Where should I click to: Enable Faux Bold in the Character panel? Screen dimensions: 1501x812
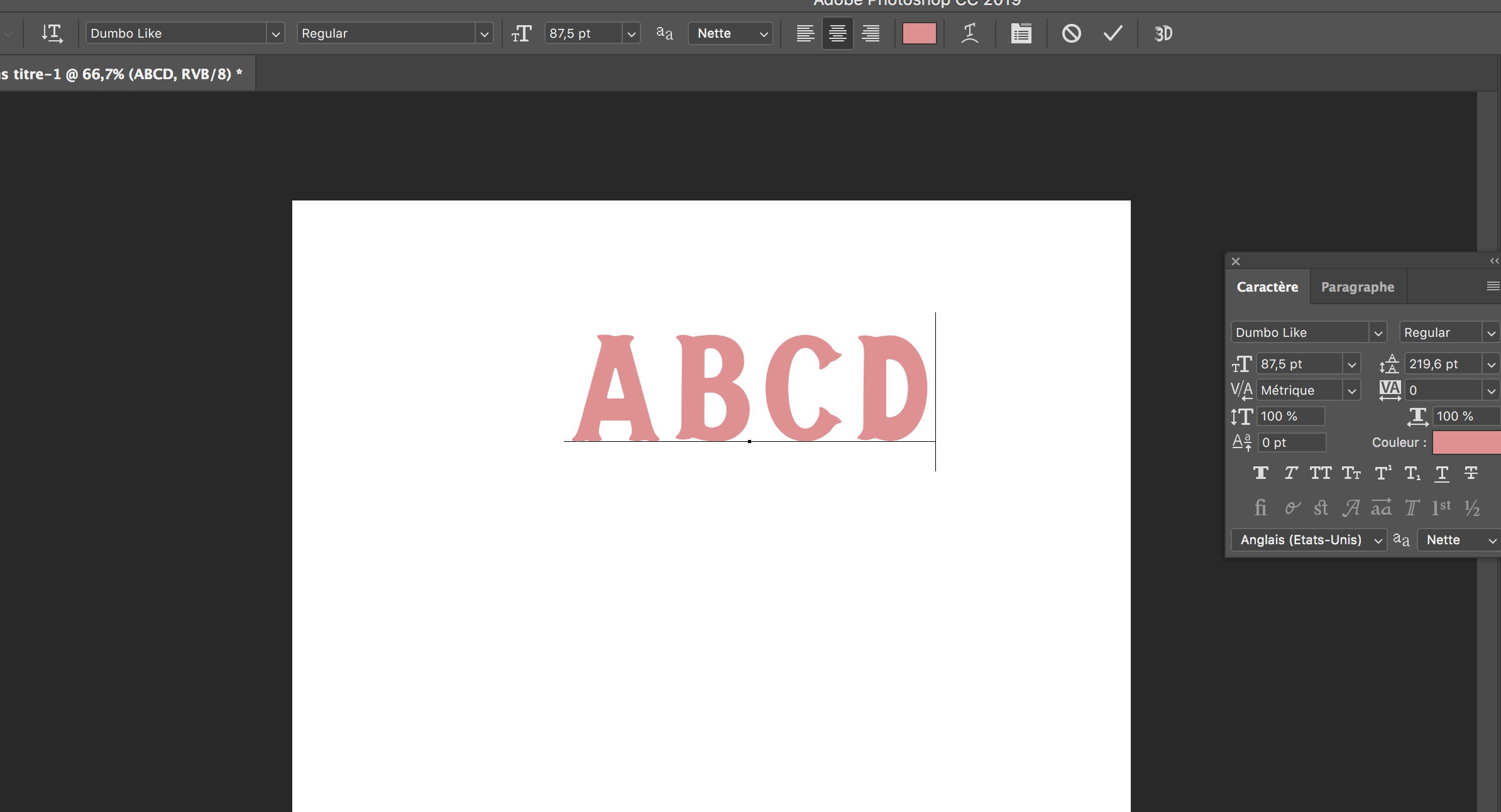[1260, 473]
